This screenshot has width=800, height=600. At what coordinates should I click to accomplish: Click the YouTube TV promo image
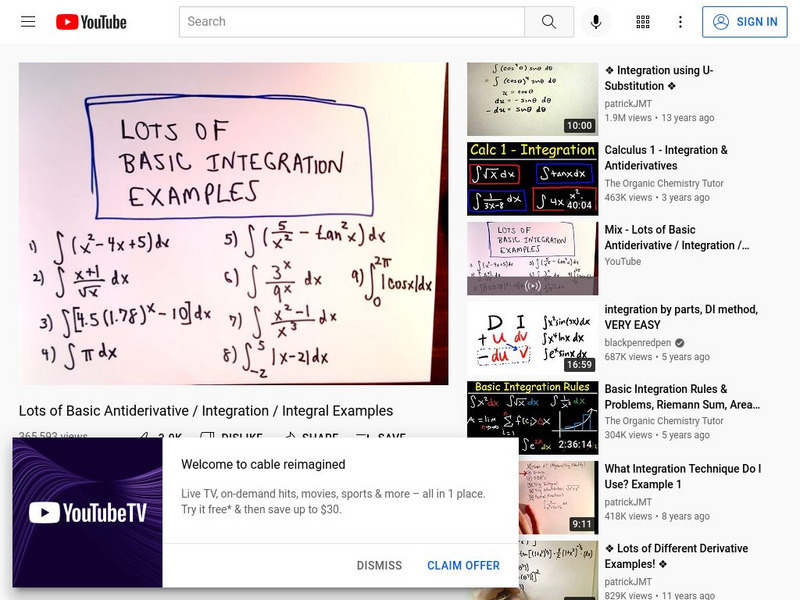[88, 512]
